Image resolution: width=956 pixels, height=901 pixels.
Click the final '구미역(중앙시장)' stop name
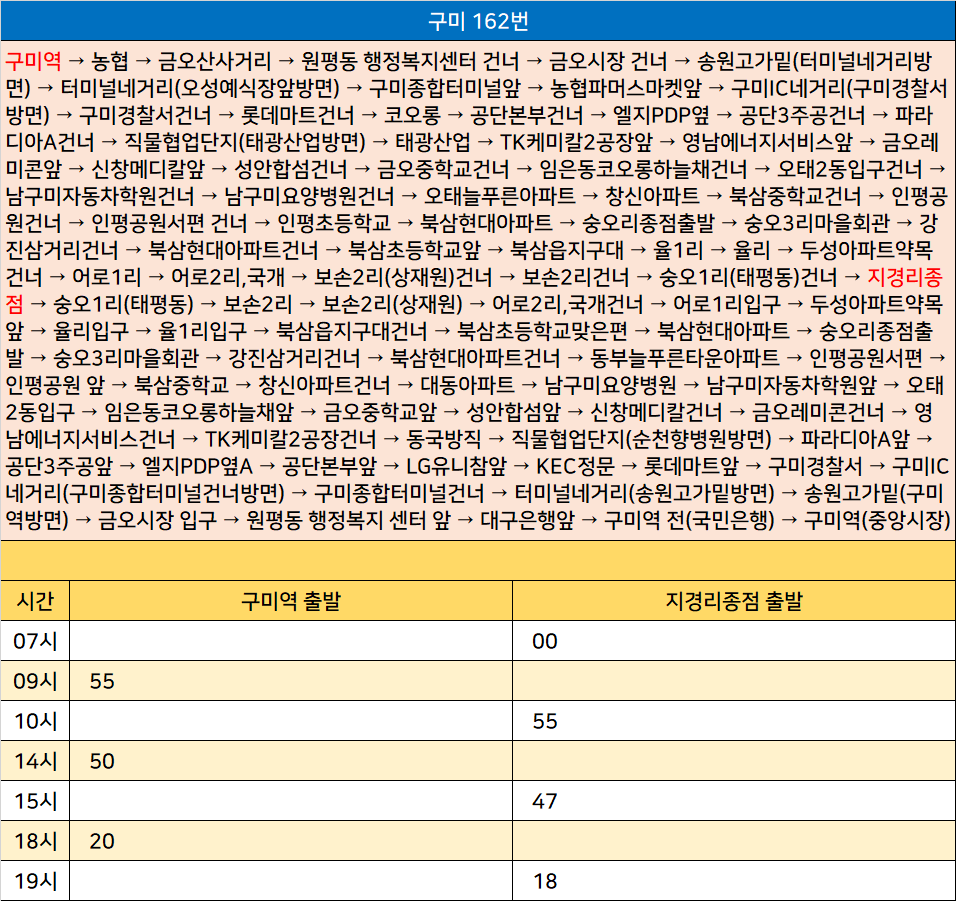tap(877, 519)
